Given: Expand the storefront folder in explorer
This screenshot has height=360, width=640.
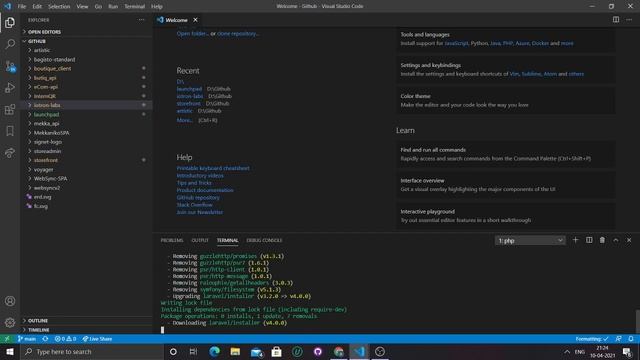Looking at the screenshot, I should tap(86, 160).
